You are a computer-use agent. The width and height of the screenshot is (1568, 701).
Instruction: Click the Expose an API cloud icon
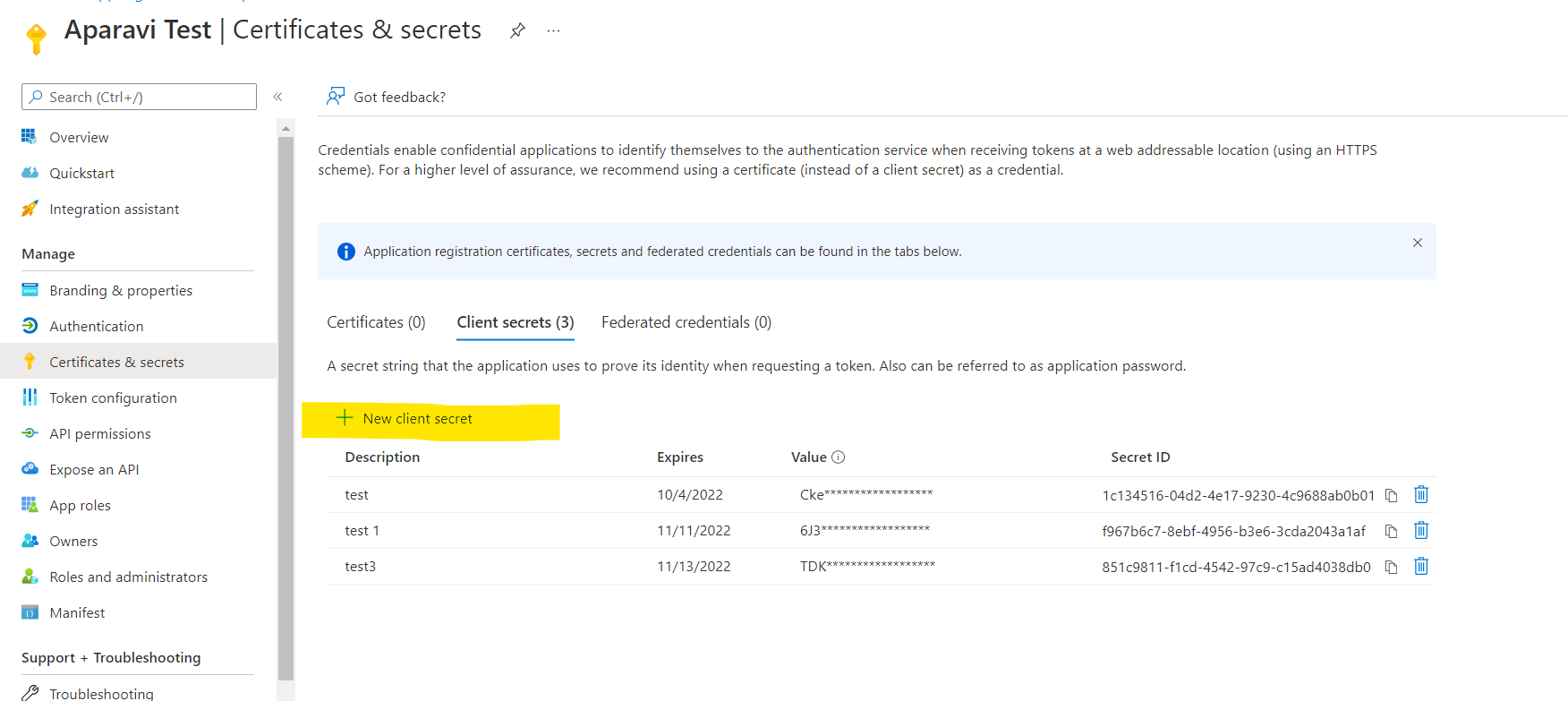(x=30, y=469)
